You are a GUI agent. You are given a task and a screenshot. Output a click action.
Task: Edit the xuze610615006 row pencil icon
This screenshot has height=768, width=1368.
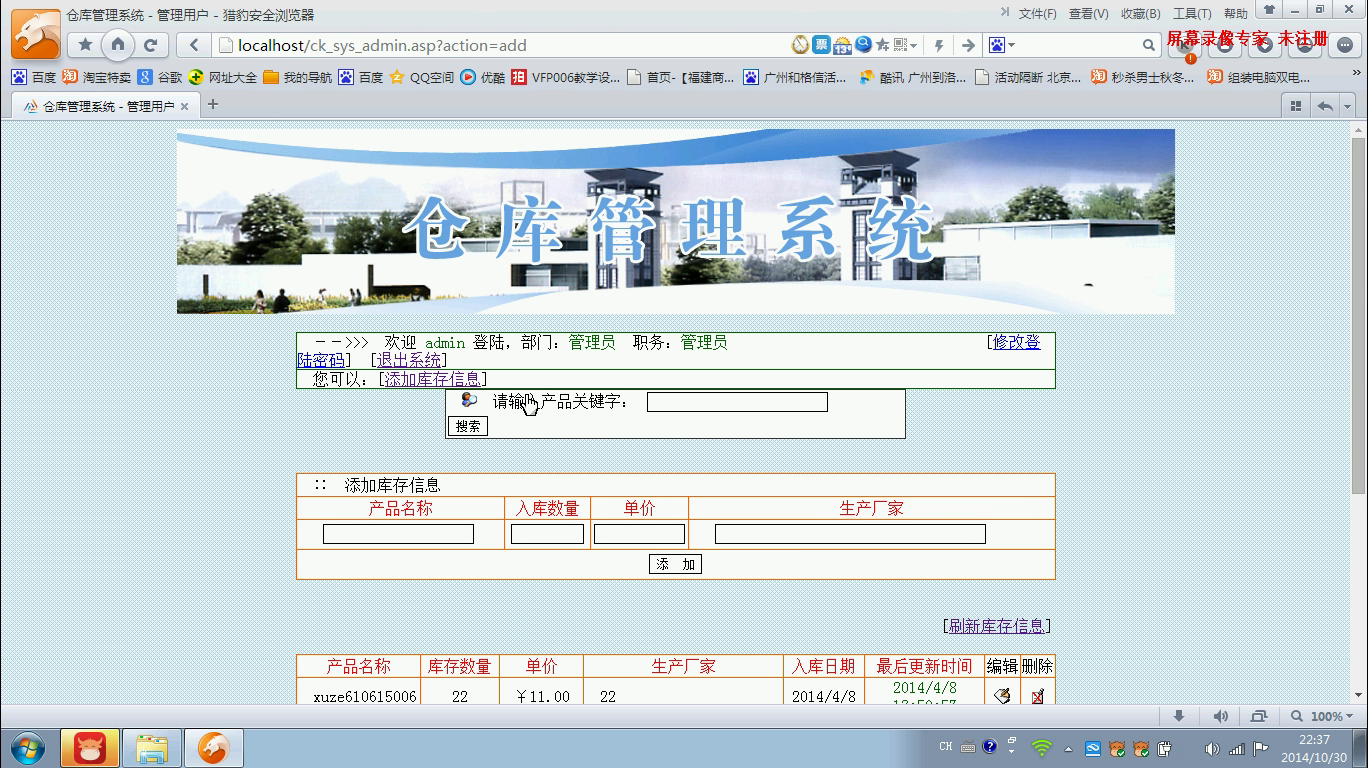tap(1002, 695)
